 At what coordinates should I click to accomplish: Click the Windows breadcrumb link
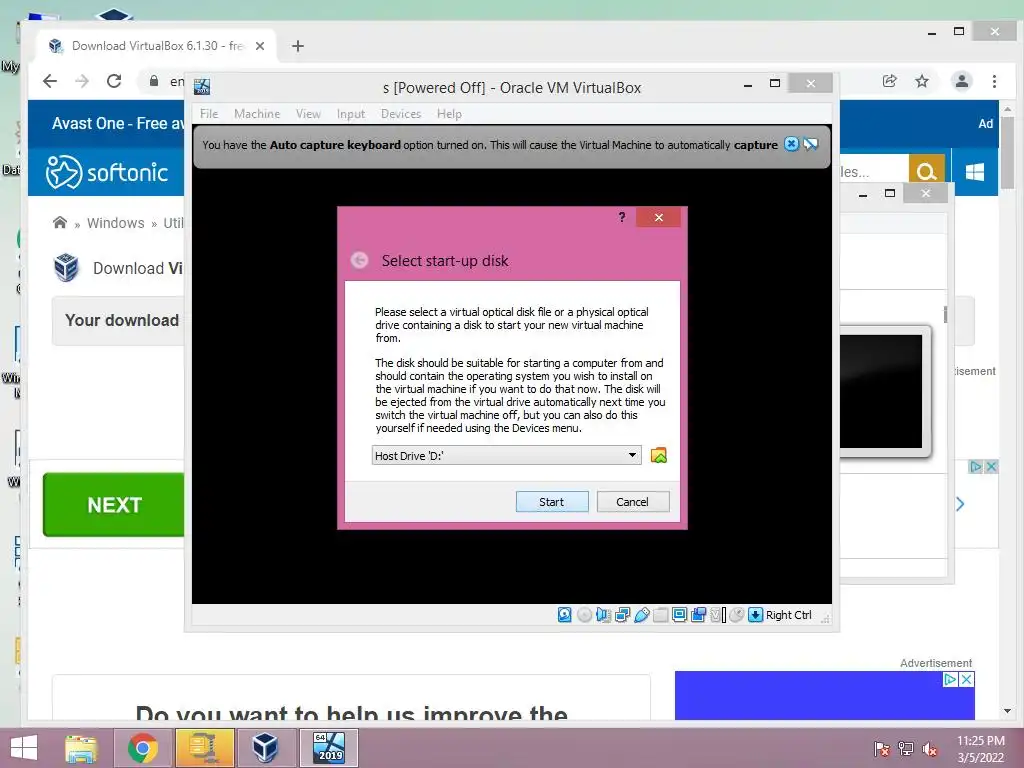tap(116, 223)
